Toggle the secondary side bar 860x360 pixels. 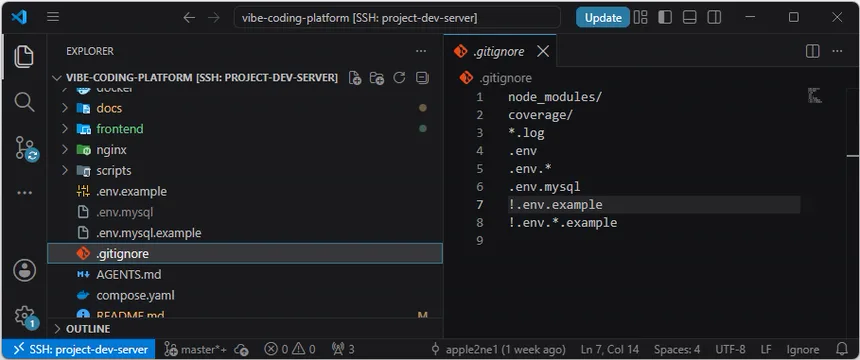point(714,18)
